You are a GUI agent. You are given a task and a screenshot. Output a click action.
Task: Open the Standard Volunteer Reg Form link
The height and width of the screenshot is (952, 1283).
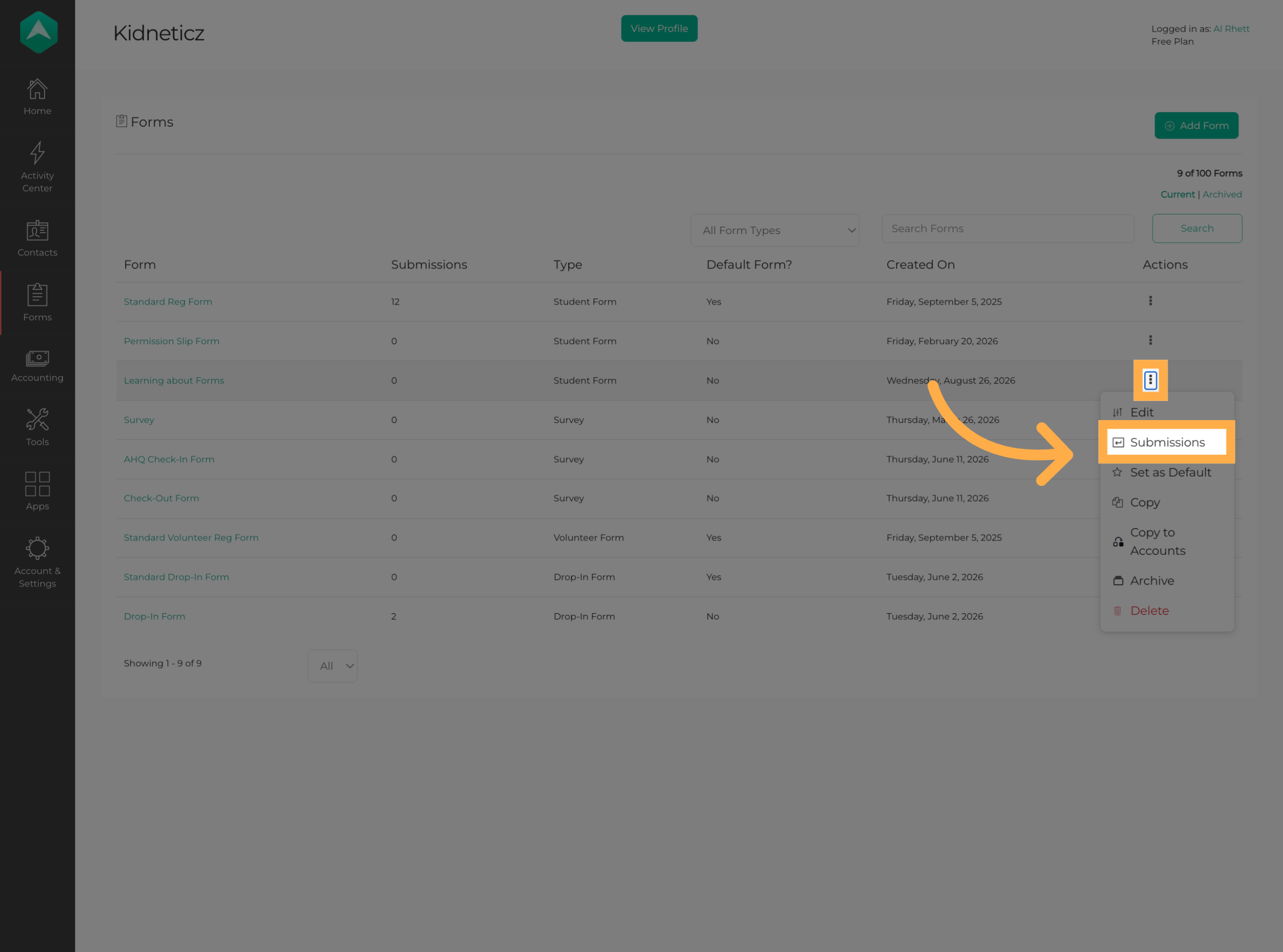tap(191, 538)
